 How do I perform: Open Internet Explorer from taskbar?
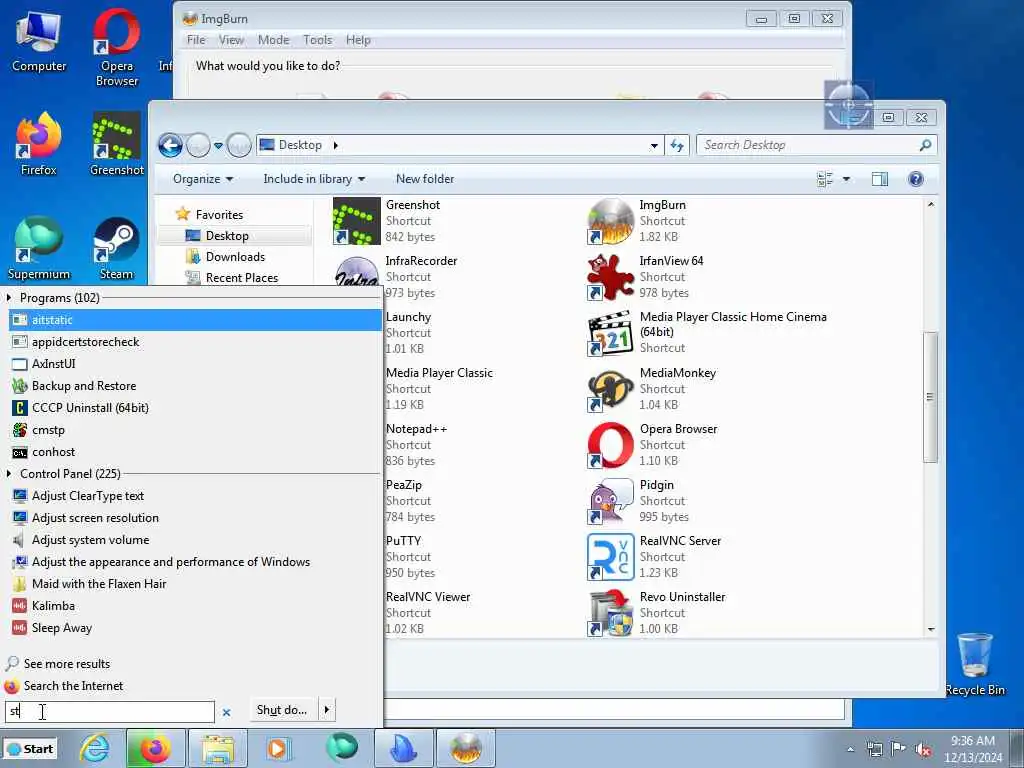[94, 748]
